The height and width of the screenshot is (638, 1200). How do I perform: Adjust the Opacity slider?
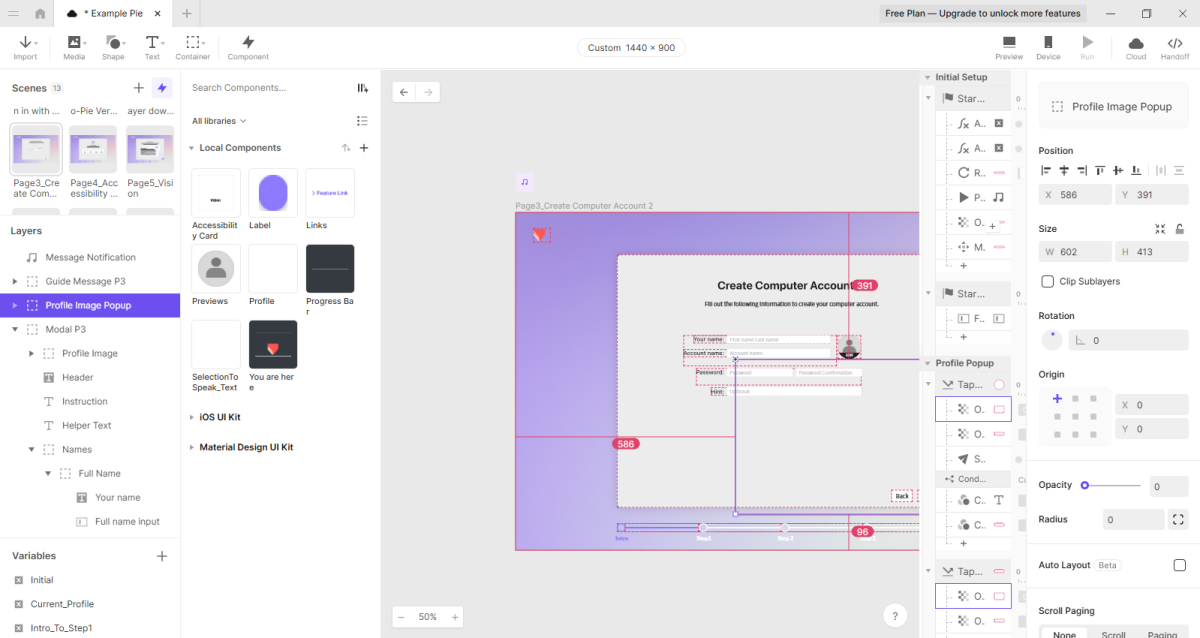point(1085,485)
